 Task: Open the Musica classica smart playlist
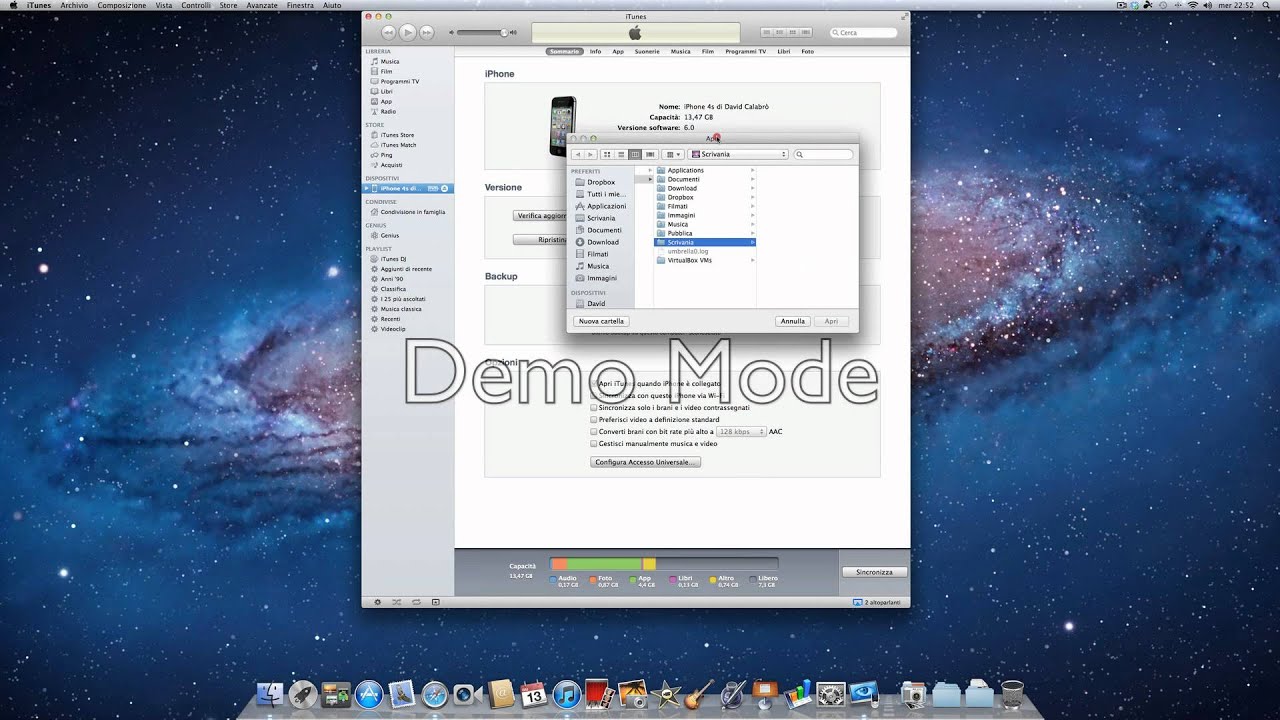[400, 309]
